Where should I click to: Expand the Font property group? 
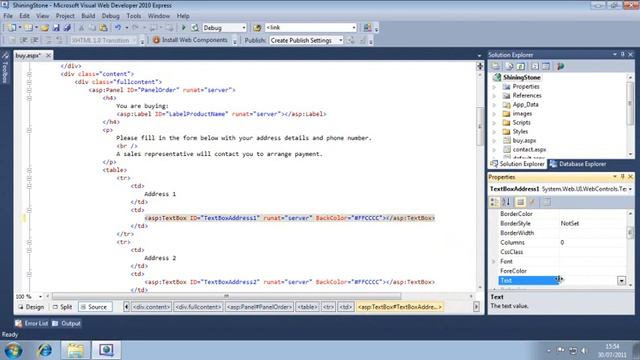pos(494,261)
